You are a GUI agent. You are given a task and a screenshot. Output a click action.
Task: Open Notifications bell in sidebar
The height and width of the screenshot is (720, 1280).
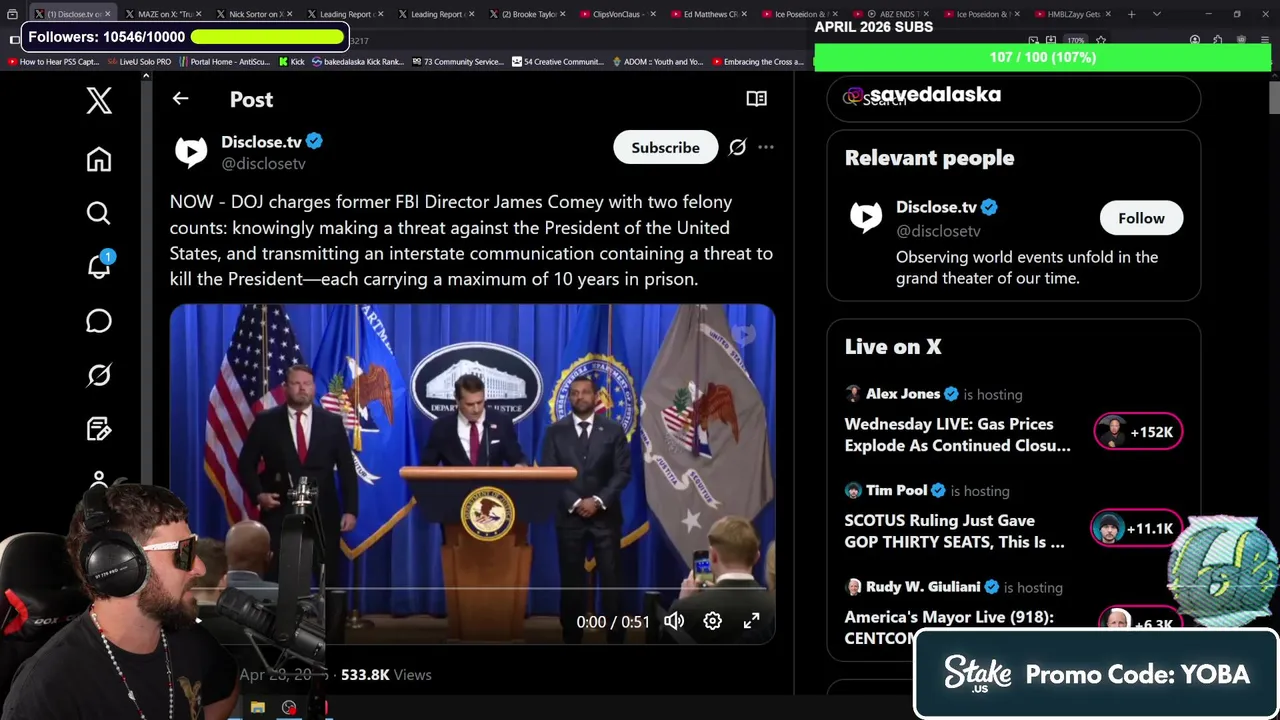coord(99,266)
